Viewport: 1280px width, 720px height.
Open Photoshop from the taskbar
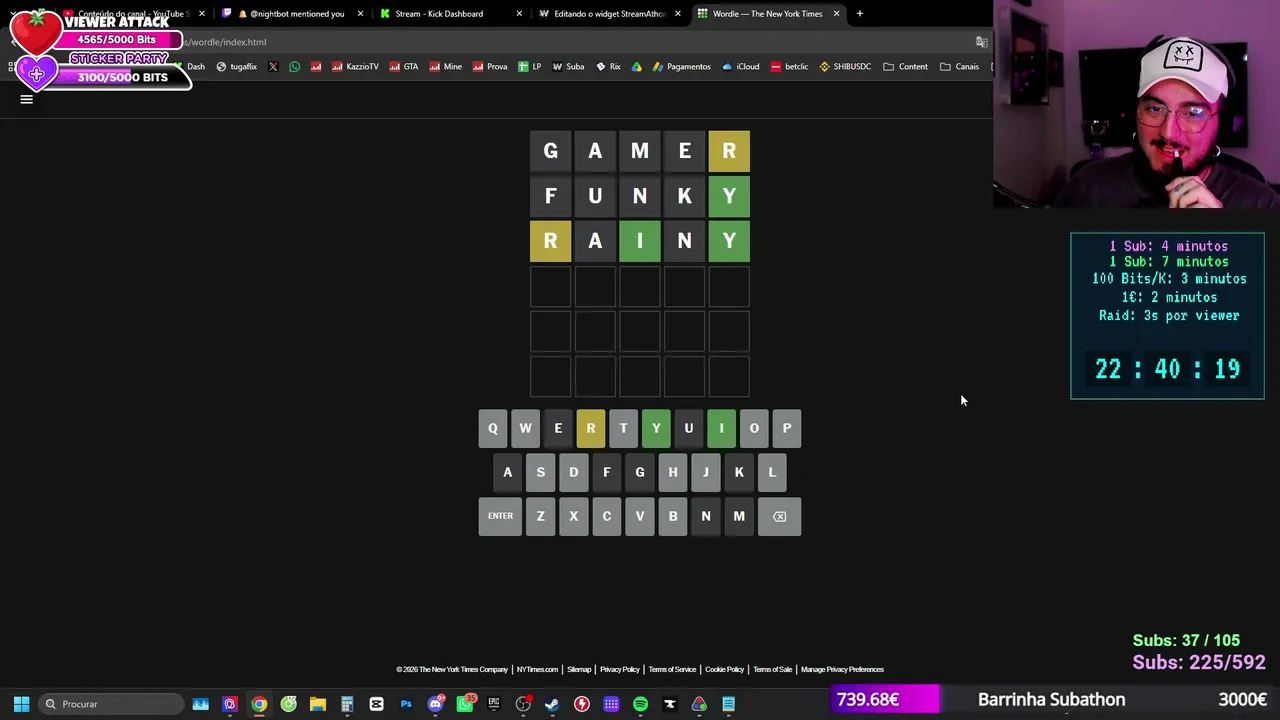pos(406,704)
